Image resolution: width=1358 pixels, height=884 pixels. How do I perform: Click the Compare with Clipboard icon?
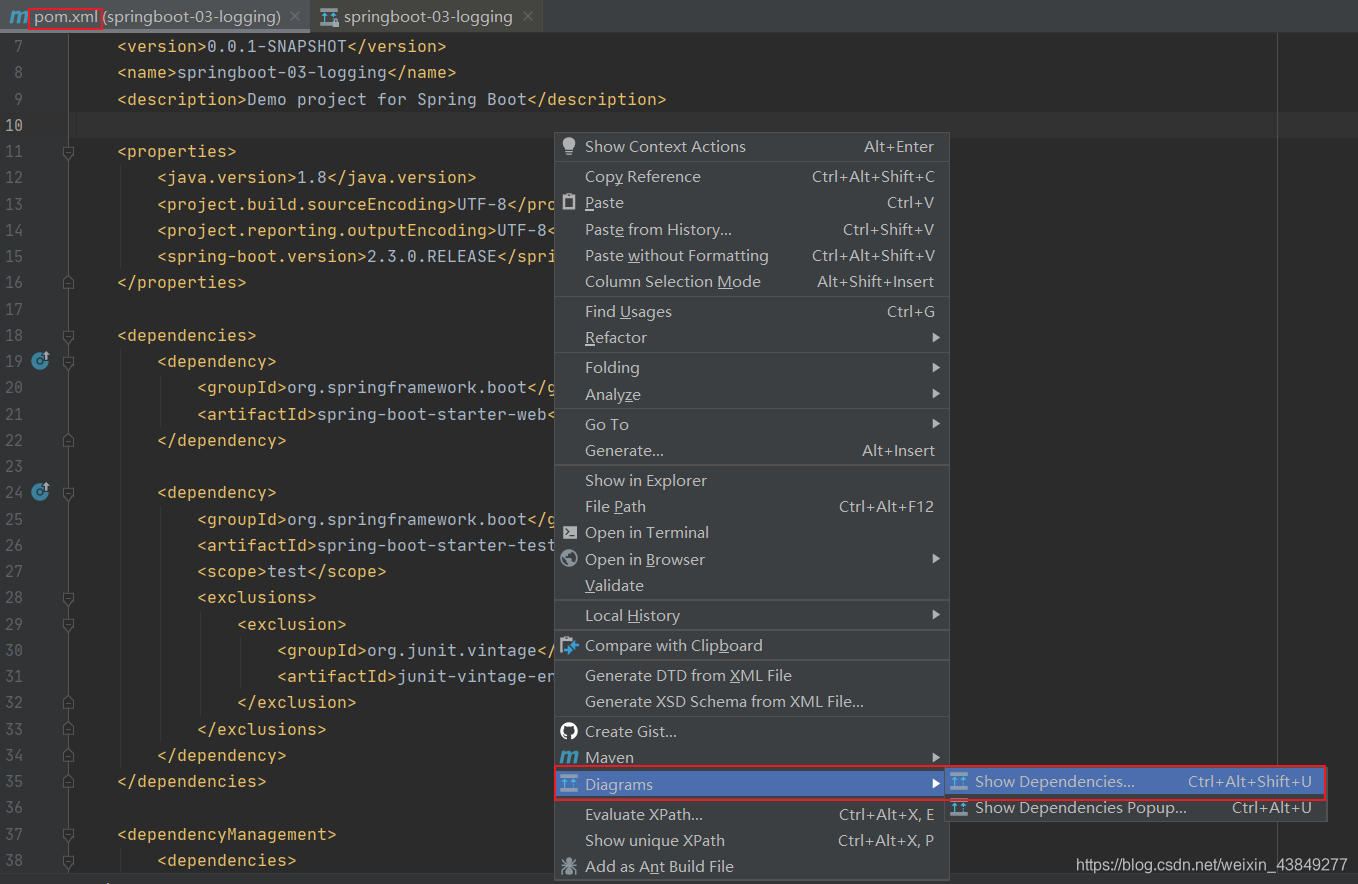569,646
